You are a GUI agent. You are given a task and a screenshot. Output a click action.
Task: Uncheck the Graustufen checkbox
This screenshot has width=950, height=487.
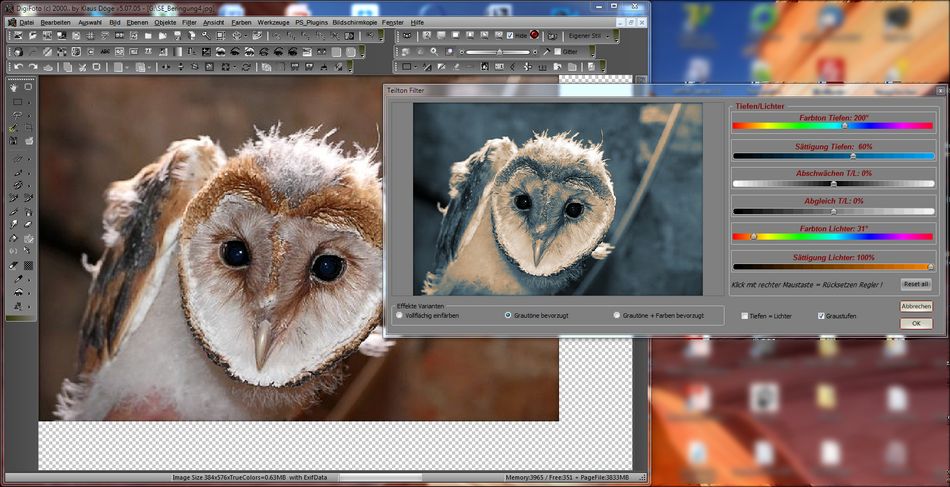click(x=821, y=315)
